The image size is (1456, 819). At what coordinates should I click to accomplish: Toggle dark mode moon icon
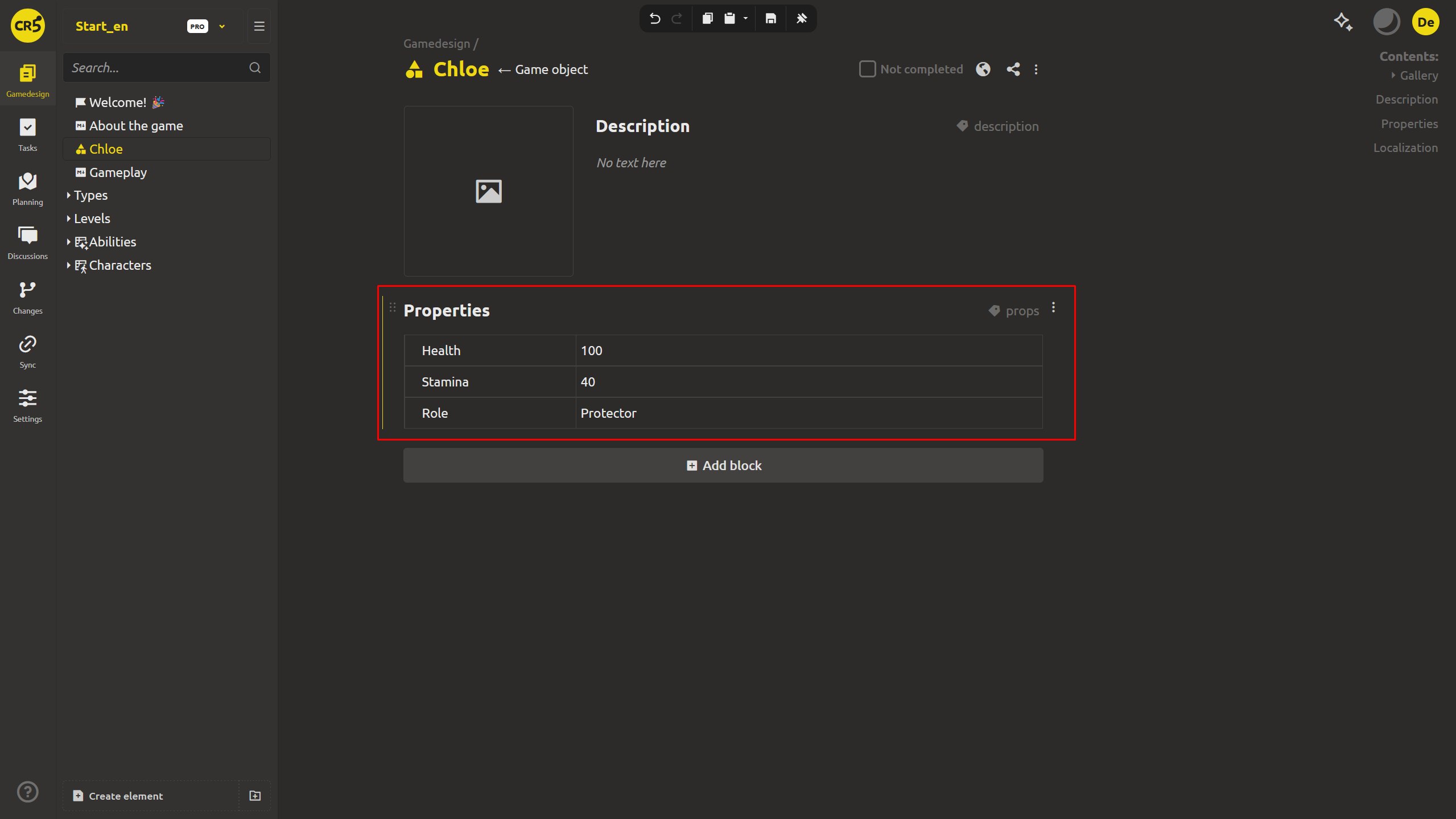(x=1386, y=22)
